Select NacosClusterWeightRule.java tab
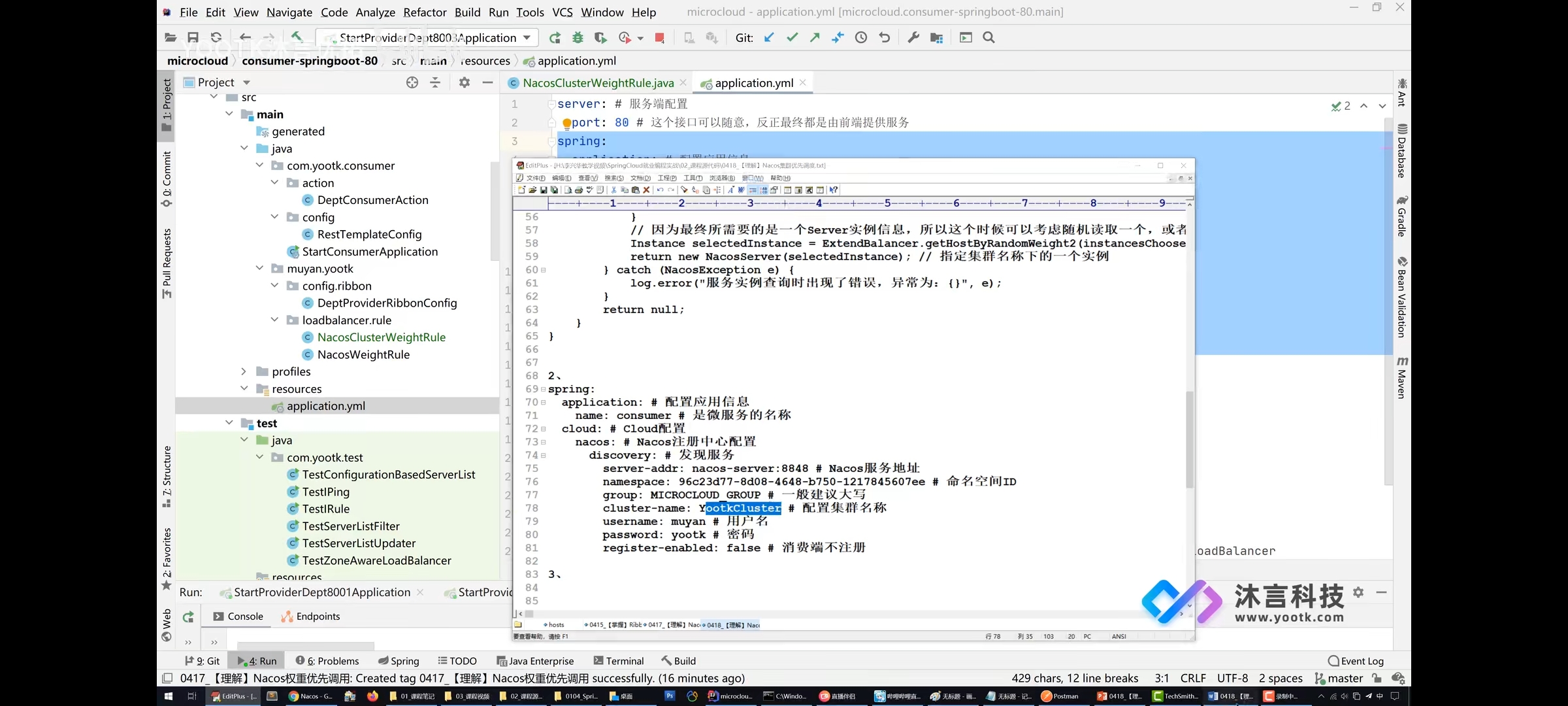1568x706 pixels. [x=597, y=82]
